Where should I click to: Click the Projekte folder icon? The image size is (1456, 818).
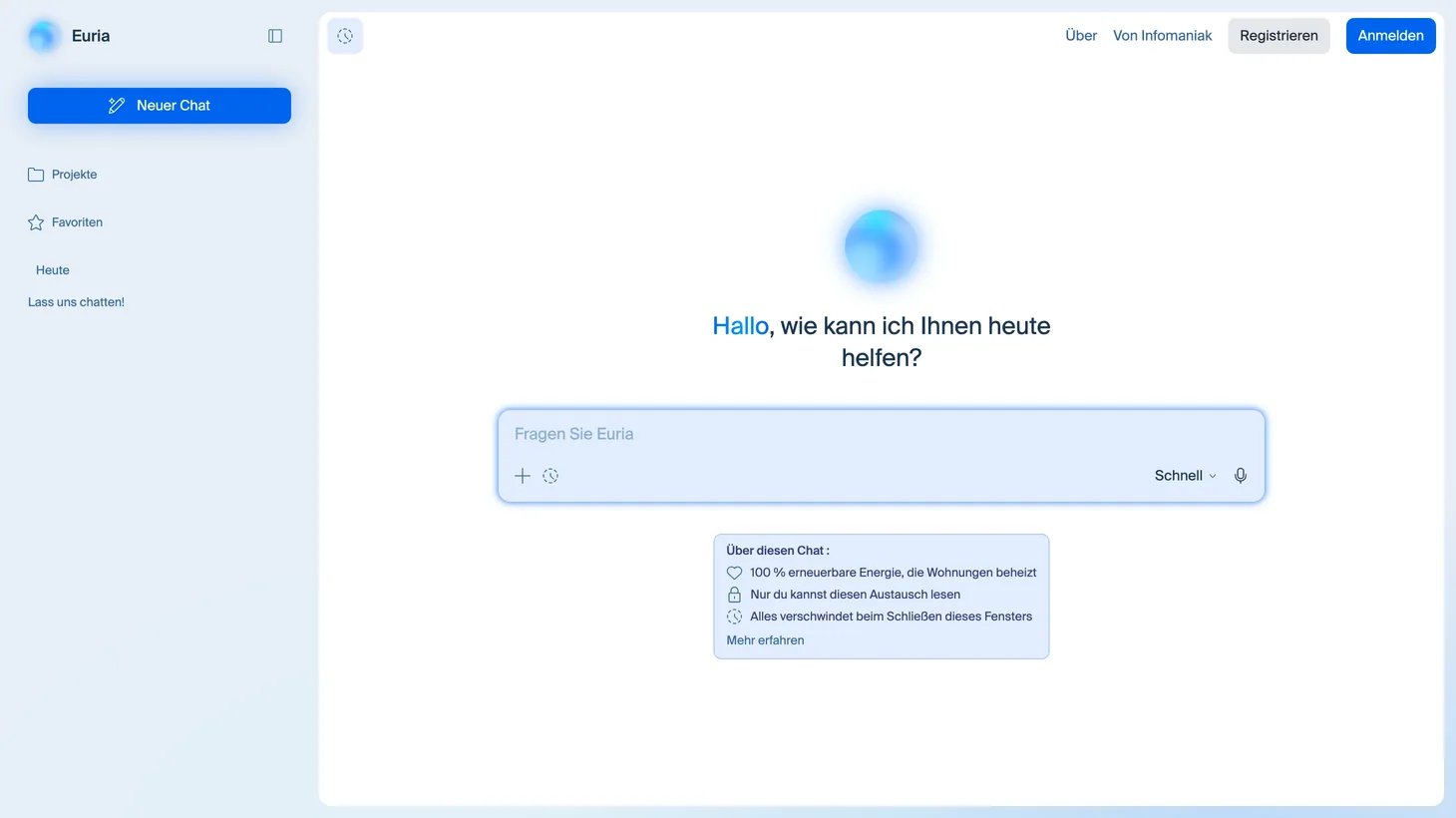point(36,175)
